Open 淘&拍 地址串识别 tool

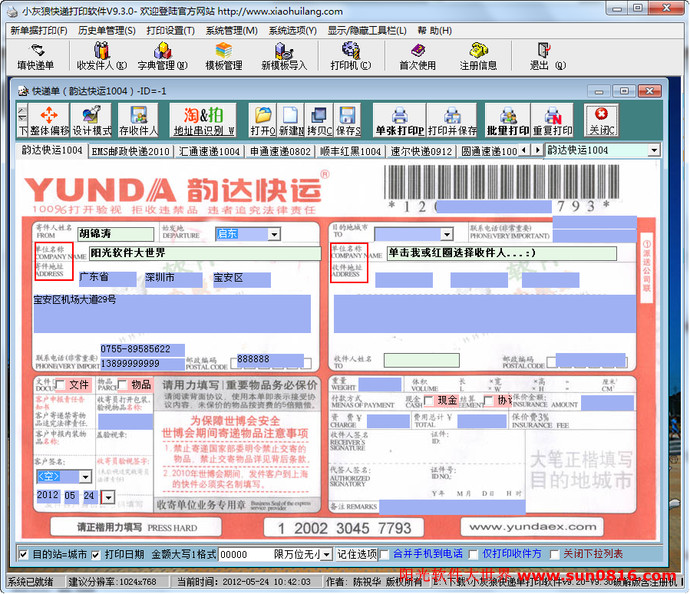(x=203, y=120)
